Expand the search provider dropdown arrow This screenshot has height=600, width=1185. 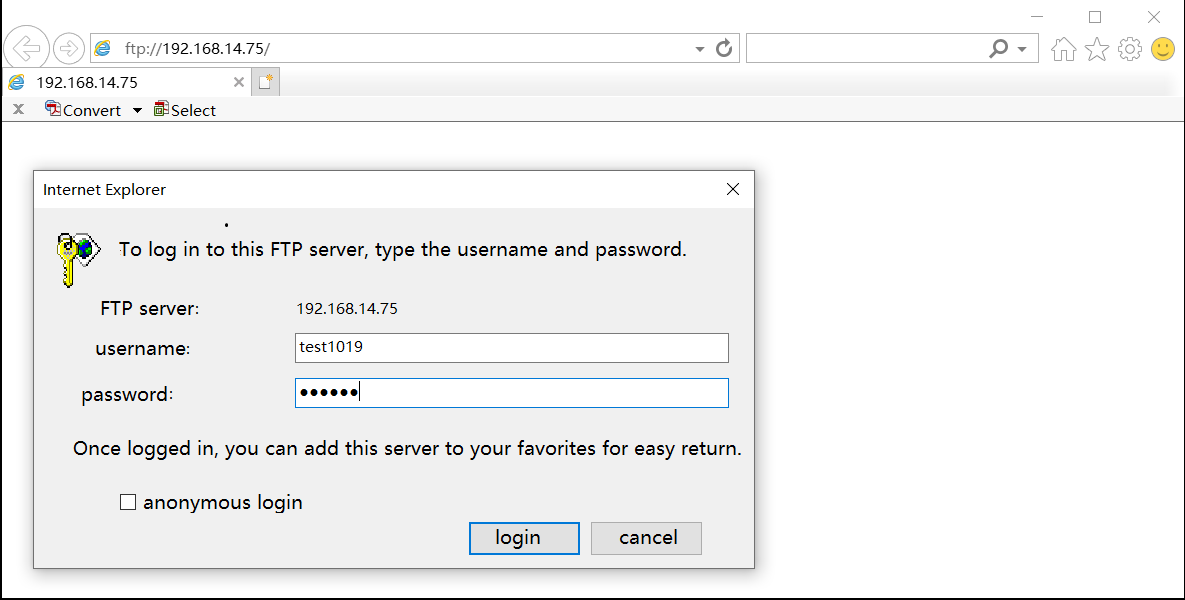pyautogui.click(x=1022, y=49)
